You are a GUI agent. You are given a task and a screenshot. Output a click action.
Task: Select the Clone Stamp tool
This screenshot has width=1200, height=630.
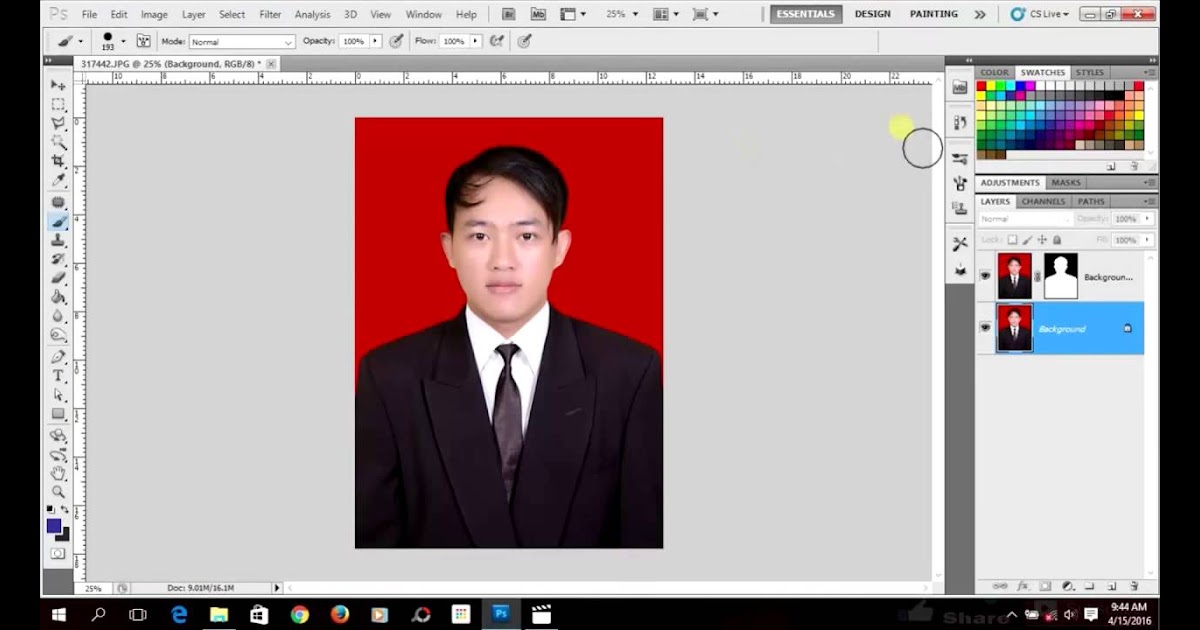point(58,240)
